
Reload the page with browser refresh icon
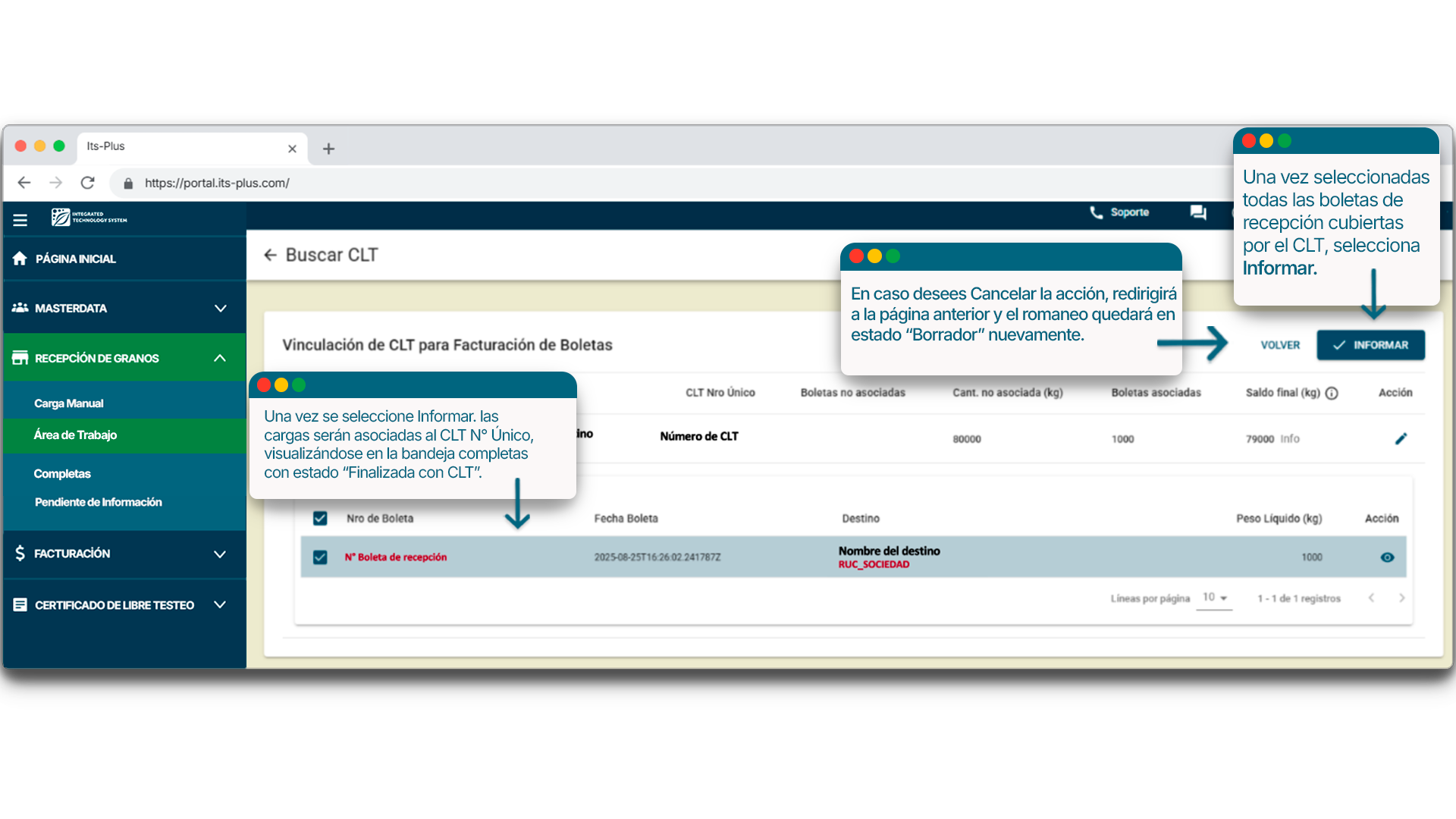[x=88, y=183]
